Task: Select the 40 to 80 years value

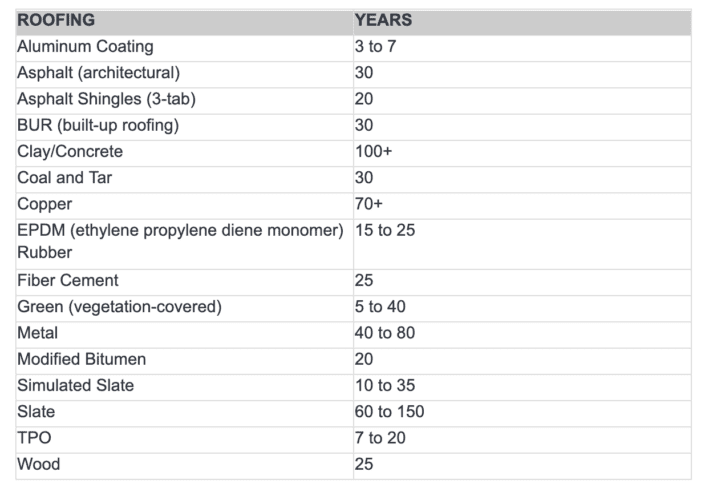Action: click(x=384, y=333)
